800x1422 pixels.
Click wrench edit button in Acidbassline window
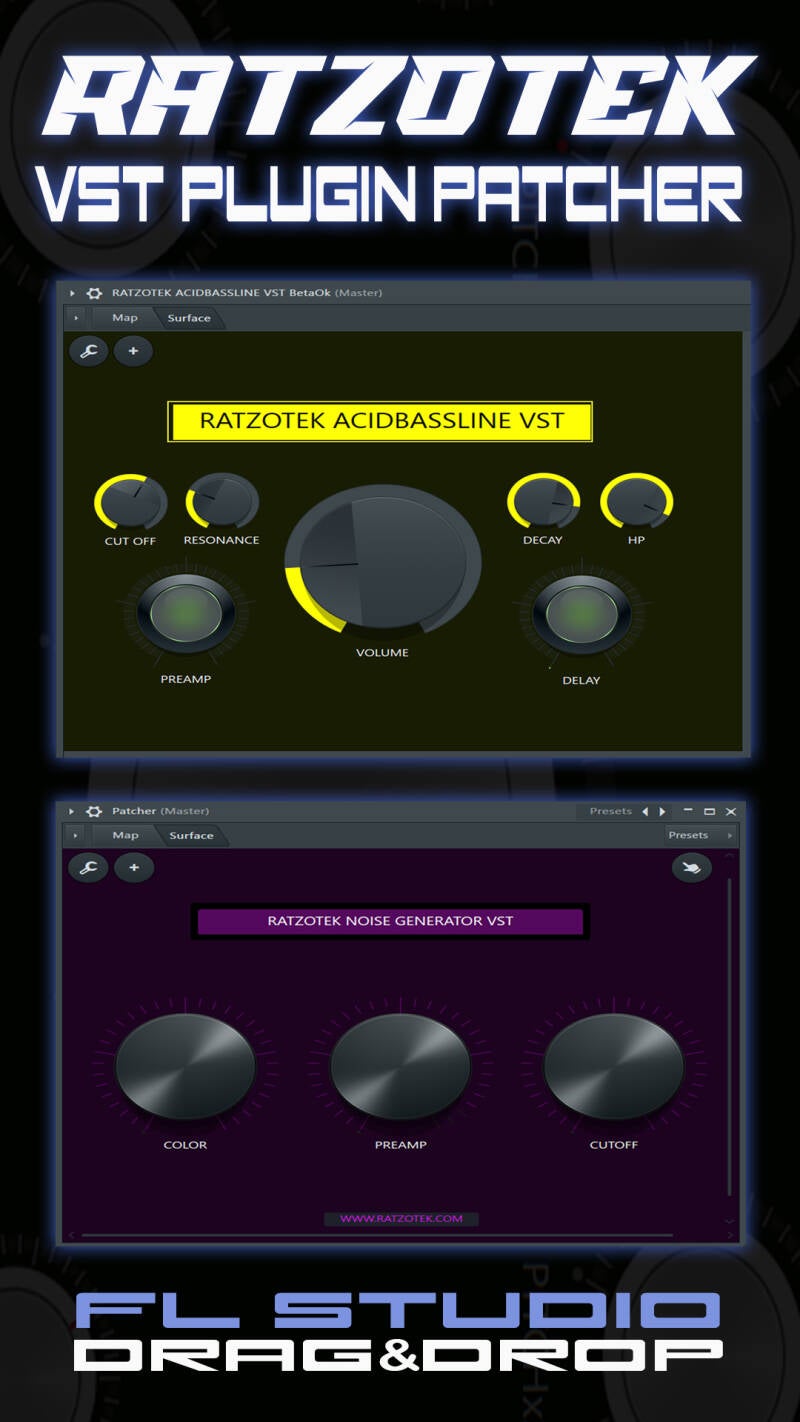[88, 351]
